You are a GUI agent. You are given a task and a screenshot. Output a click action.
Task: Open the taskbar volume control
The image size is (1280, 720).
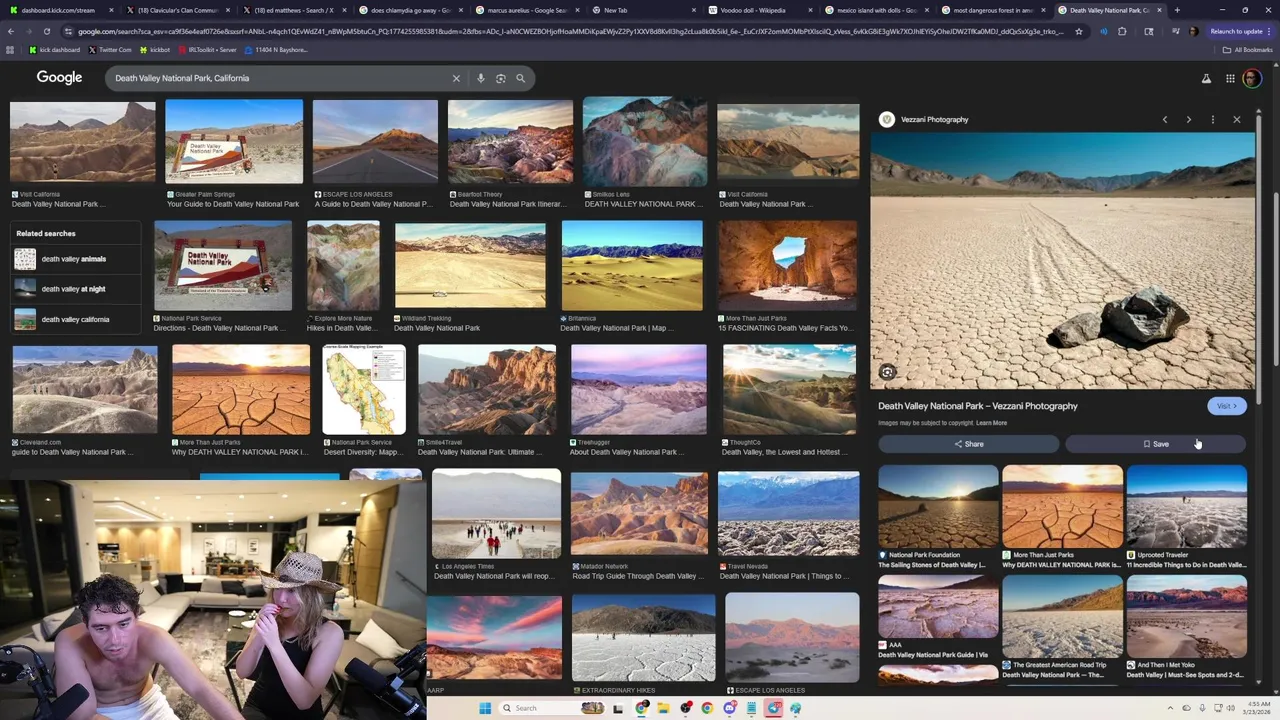point(1230,708)
